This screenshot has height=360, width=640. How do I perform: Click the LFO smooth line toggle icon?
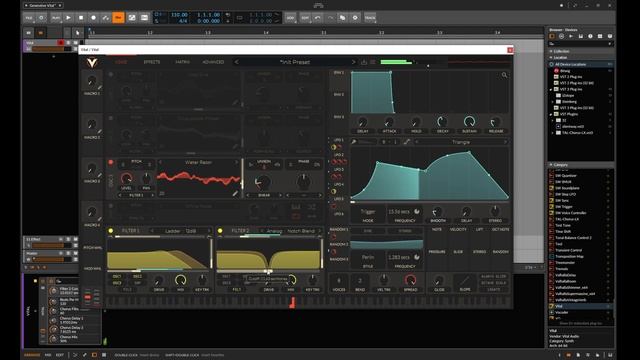tap(407, 142)
